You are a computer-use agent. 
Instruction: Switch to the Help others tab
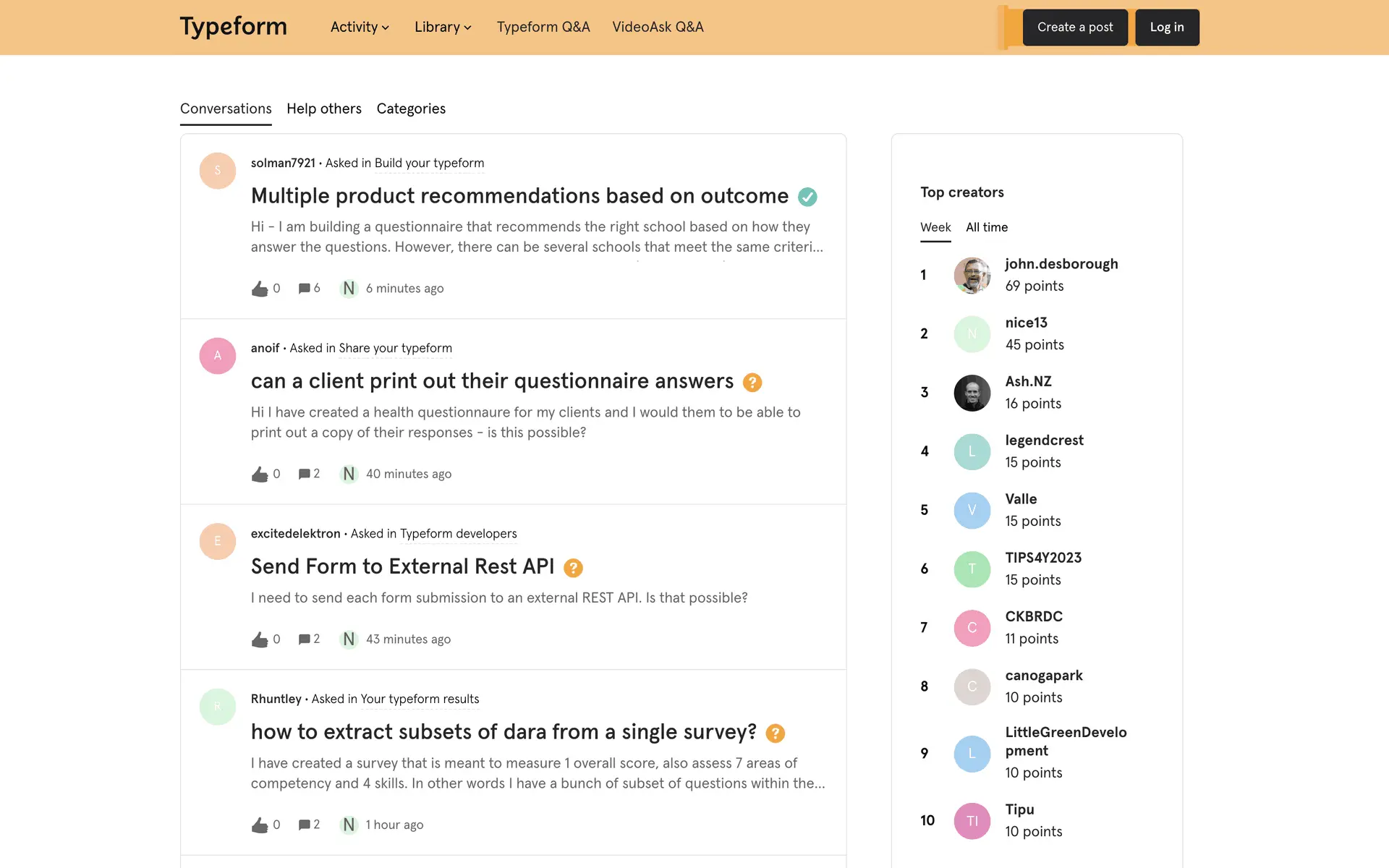(323, 109)
